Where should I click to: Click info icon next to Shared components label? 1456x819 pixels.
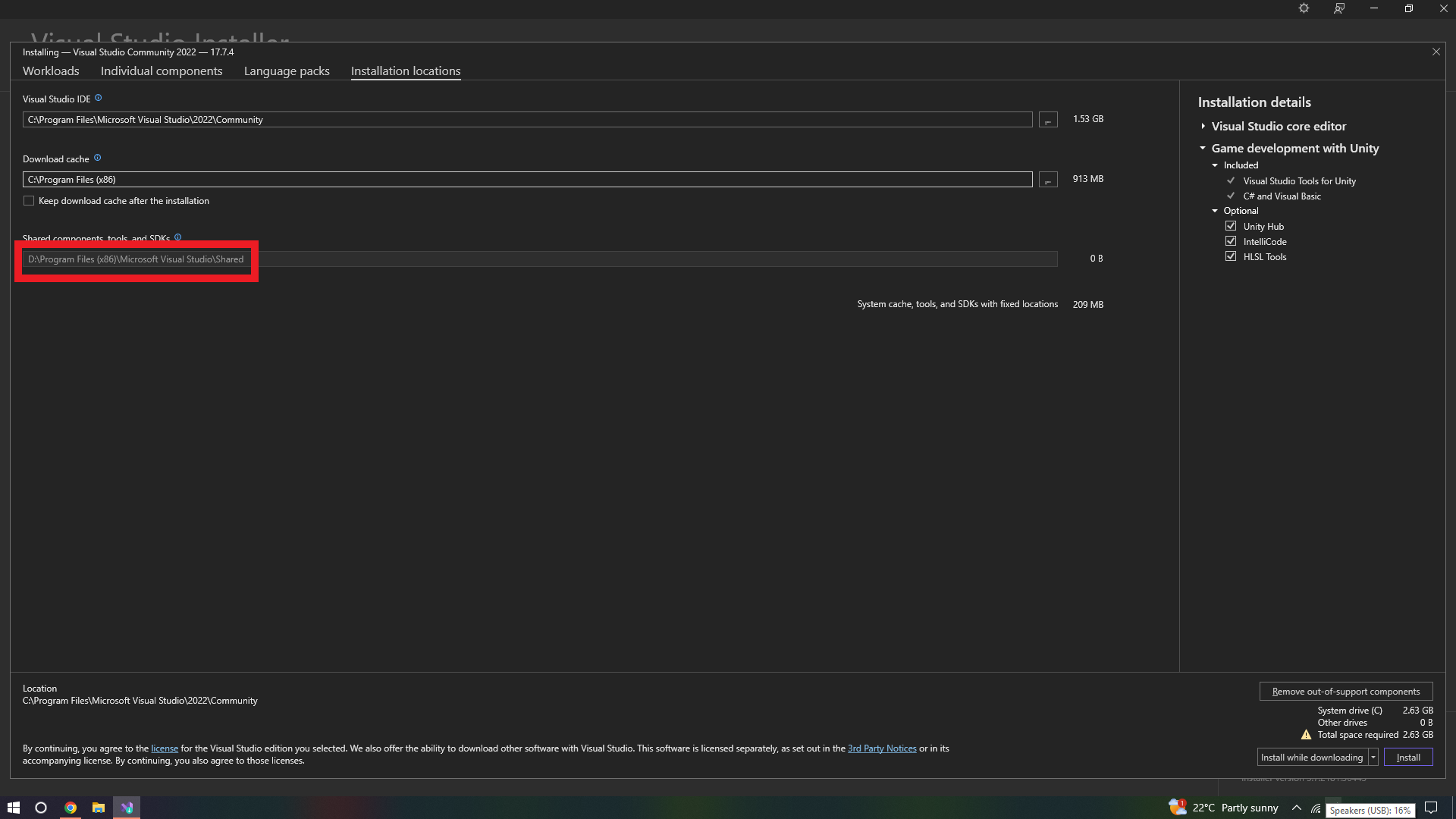[178, 237]
